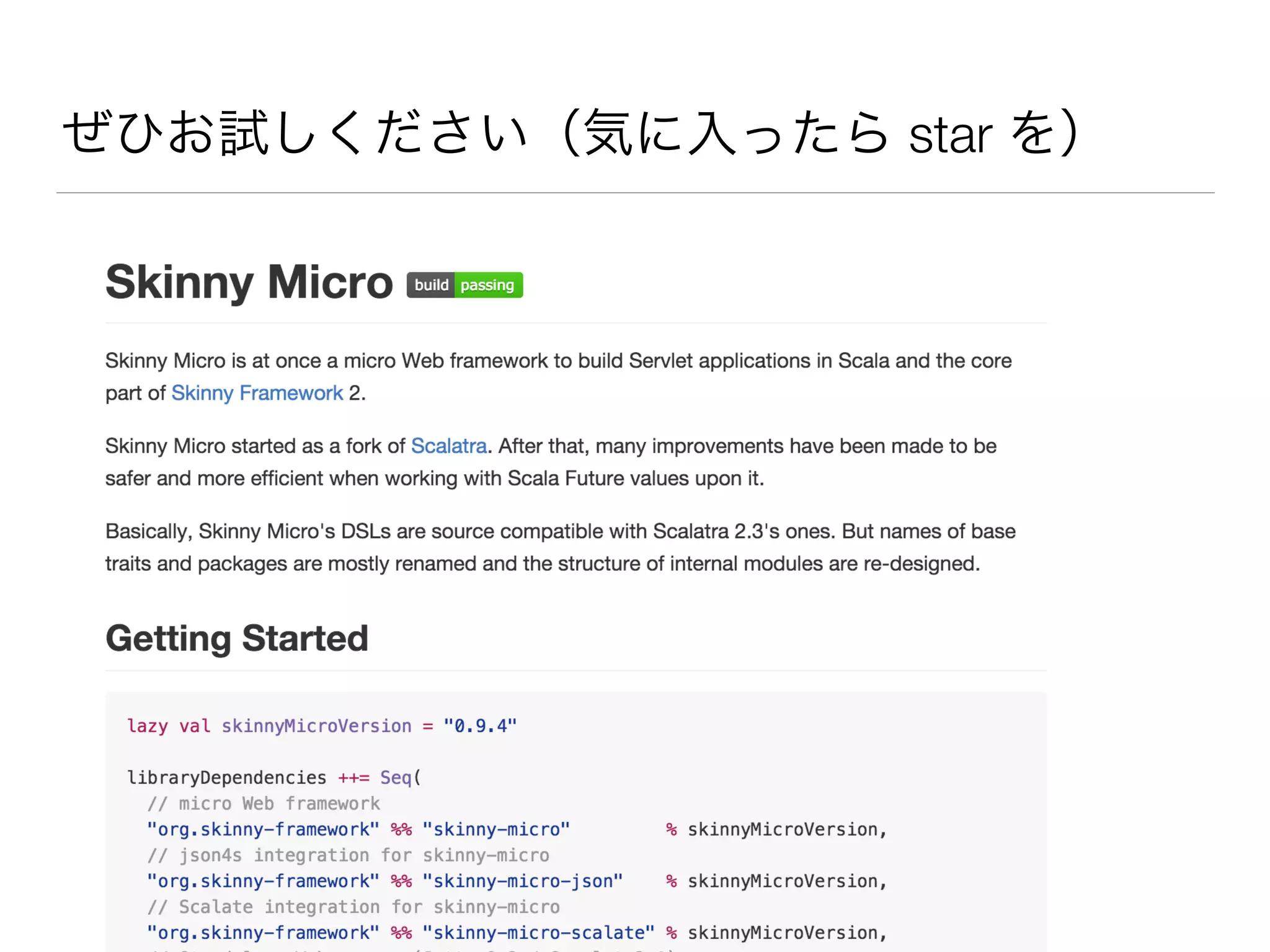Click the 'lazy val skinnyMicroVersion' code line
1270x952 pixels.
[x=322, y=726]
